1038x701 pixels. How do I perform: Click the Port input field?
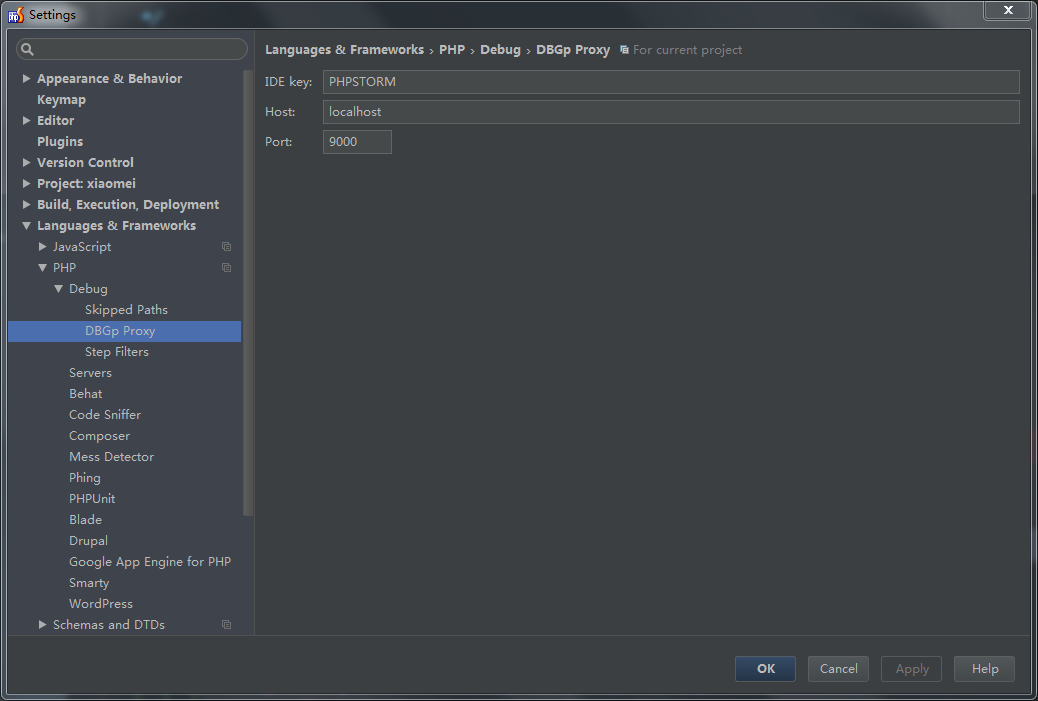point(357,142)
